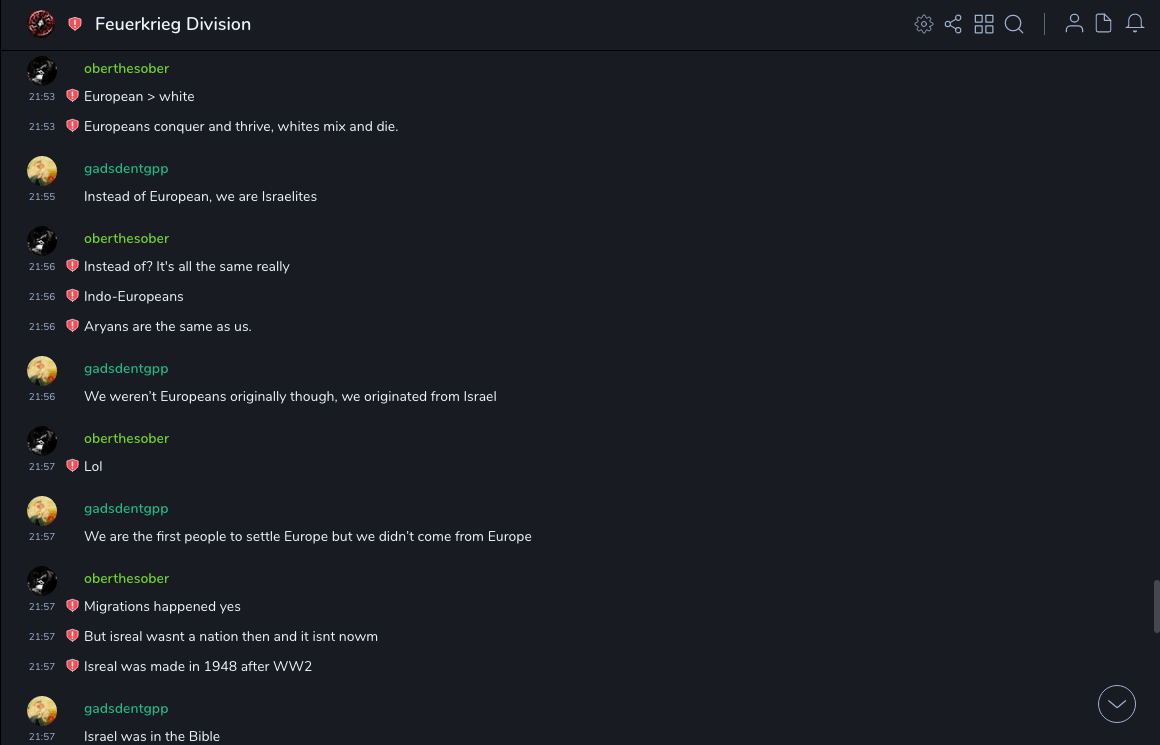Click the first gadsdentgpp username
1160x745 pixels.
pos(126,168)
